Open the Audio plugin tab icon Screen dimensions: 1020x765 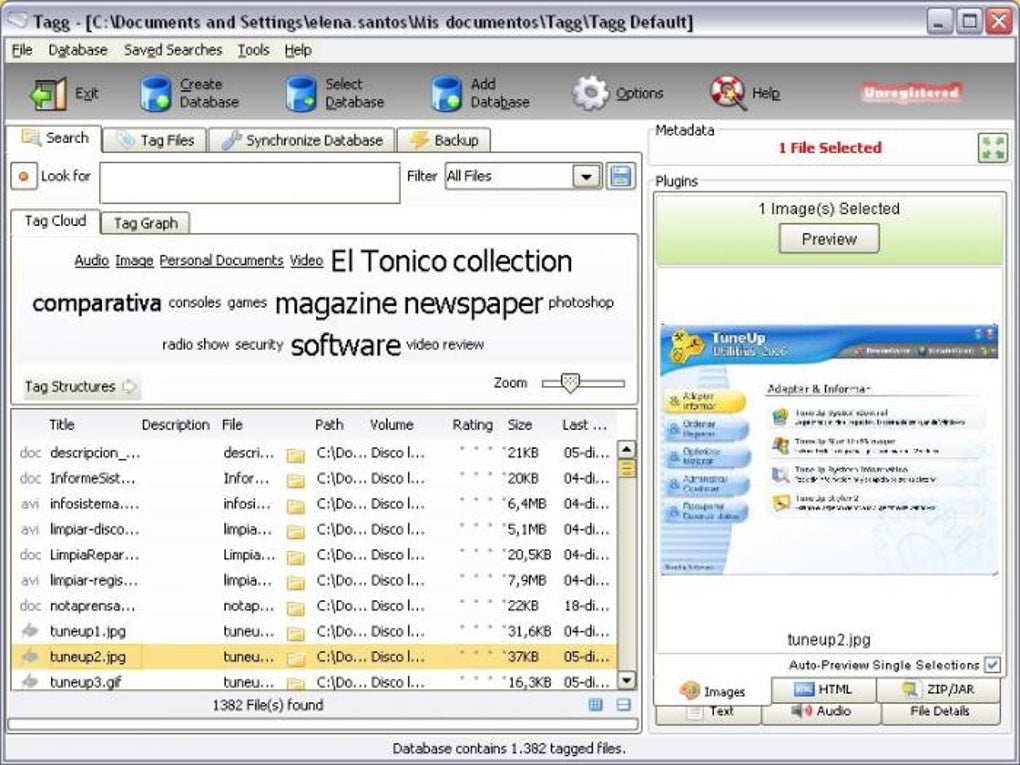tap(798, 712)
